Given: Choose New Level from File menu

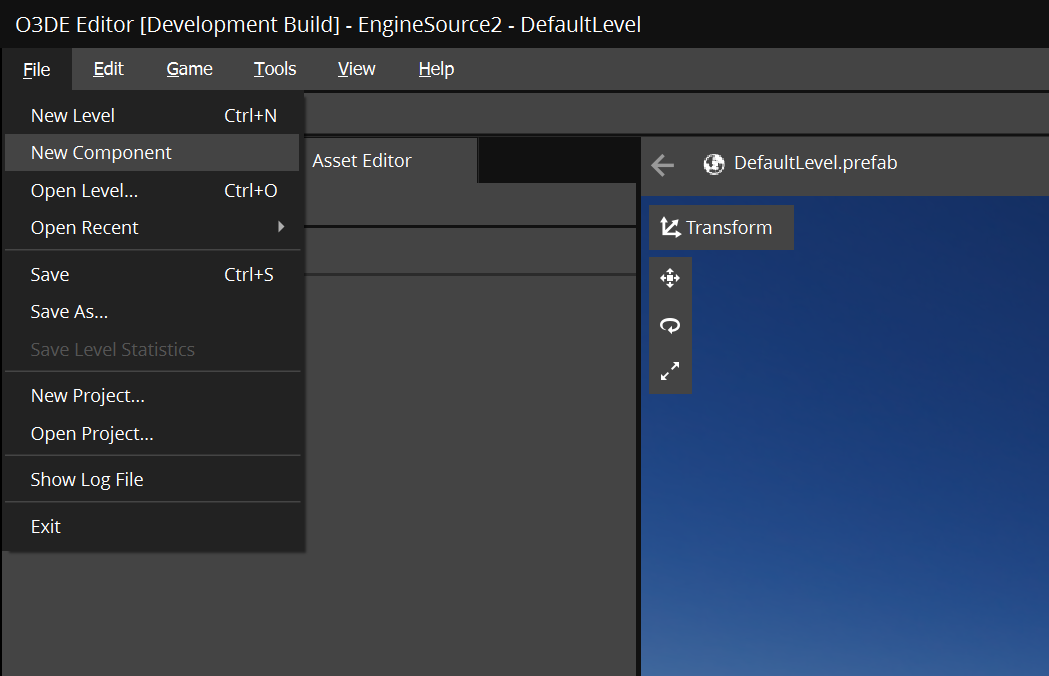Looking at the screenshot, I should click(153, 116).
